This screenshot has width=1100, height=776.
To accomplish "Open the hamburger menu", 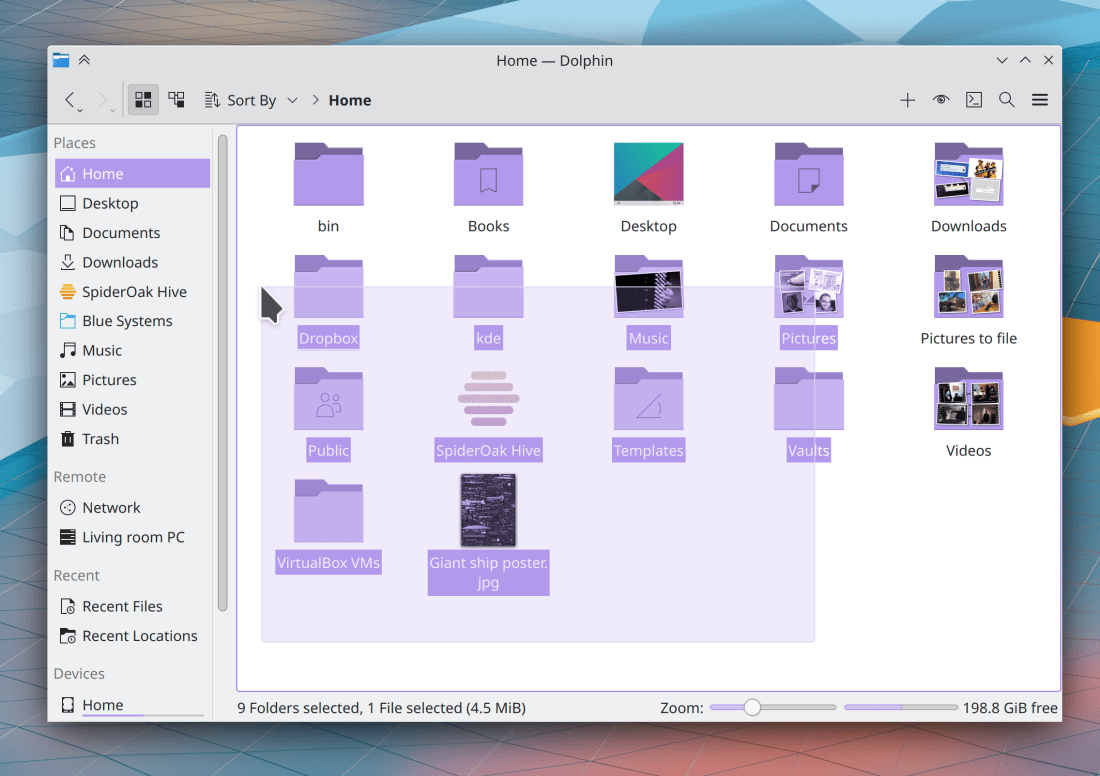I will 1040,100.
